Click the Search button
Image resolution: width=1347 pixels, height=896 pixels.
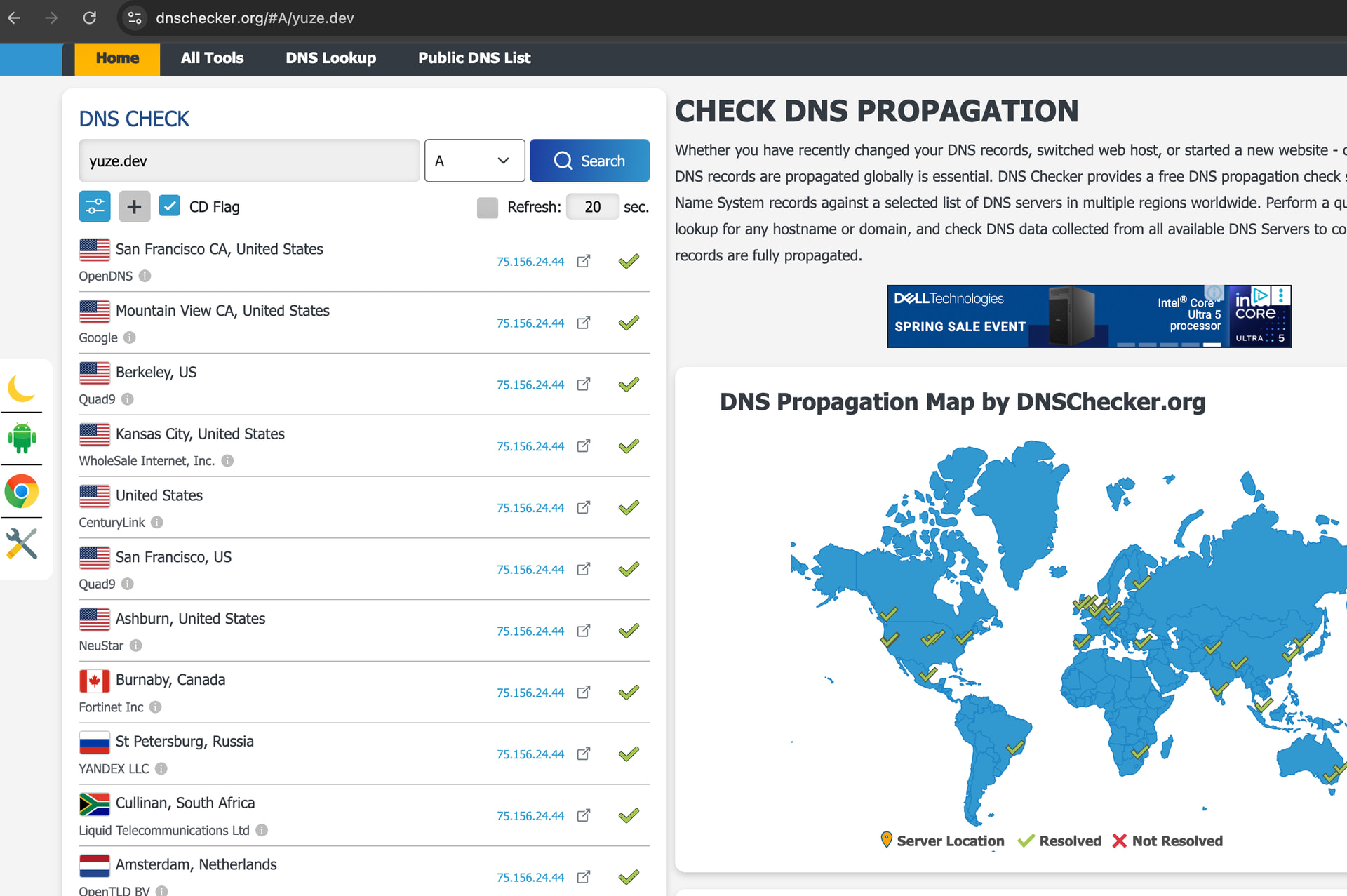click(589, 161)
